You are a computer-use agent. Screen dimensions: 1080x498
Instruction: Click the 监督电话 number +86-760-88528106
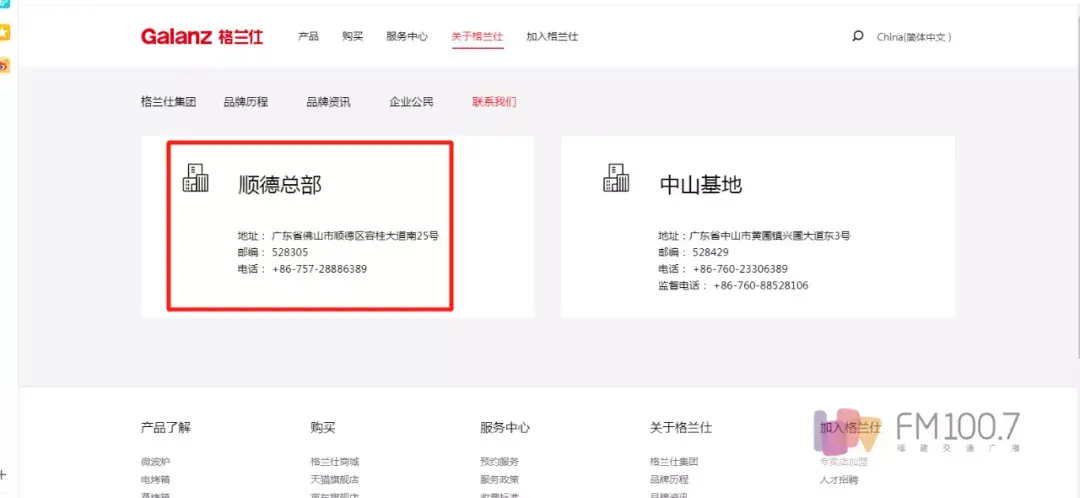coord(760,285)
